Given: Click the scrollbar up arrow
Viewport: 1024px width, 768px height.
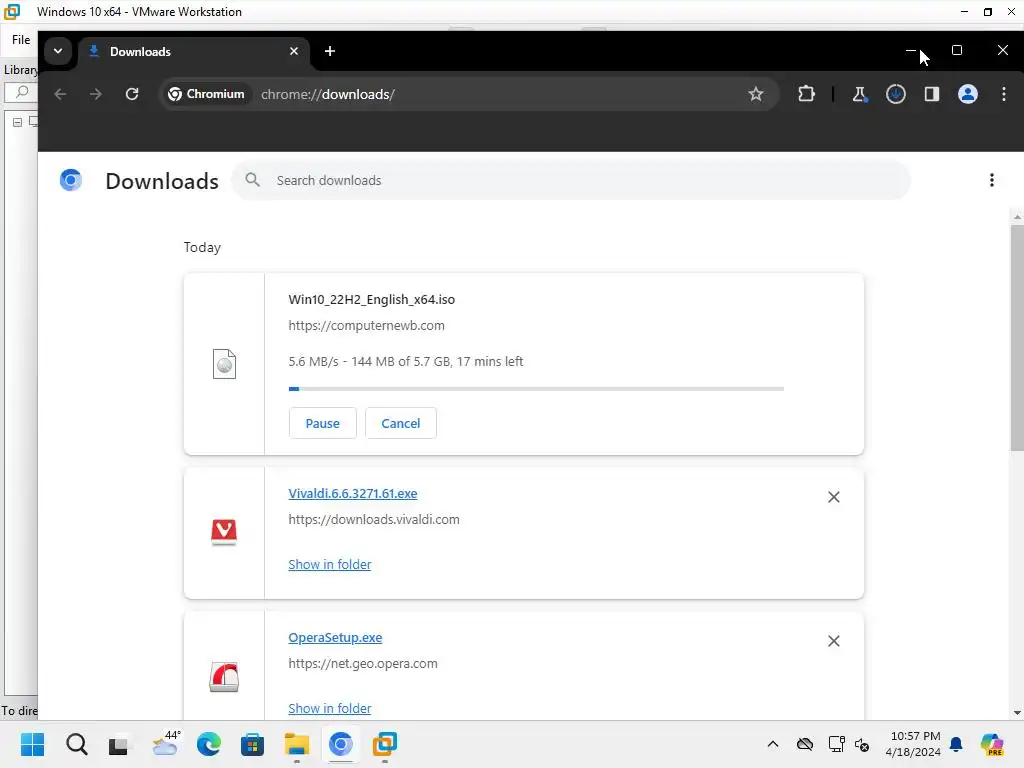Looking at the screenshot, I should tap(1017, 216).
